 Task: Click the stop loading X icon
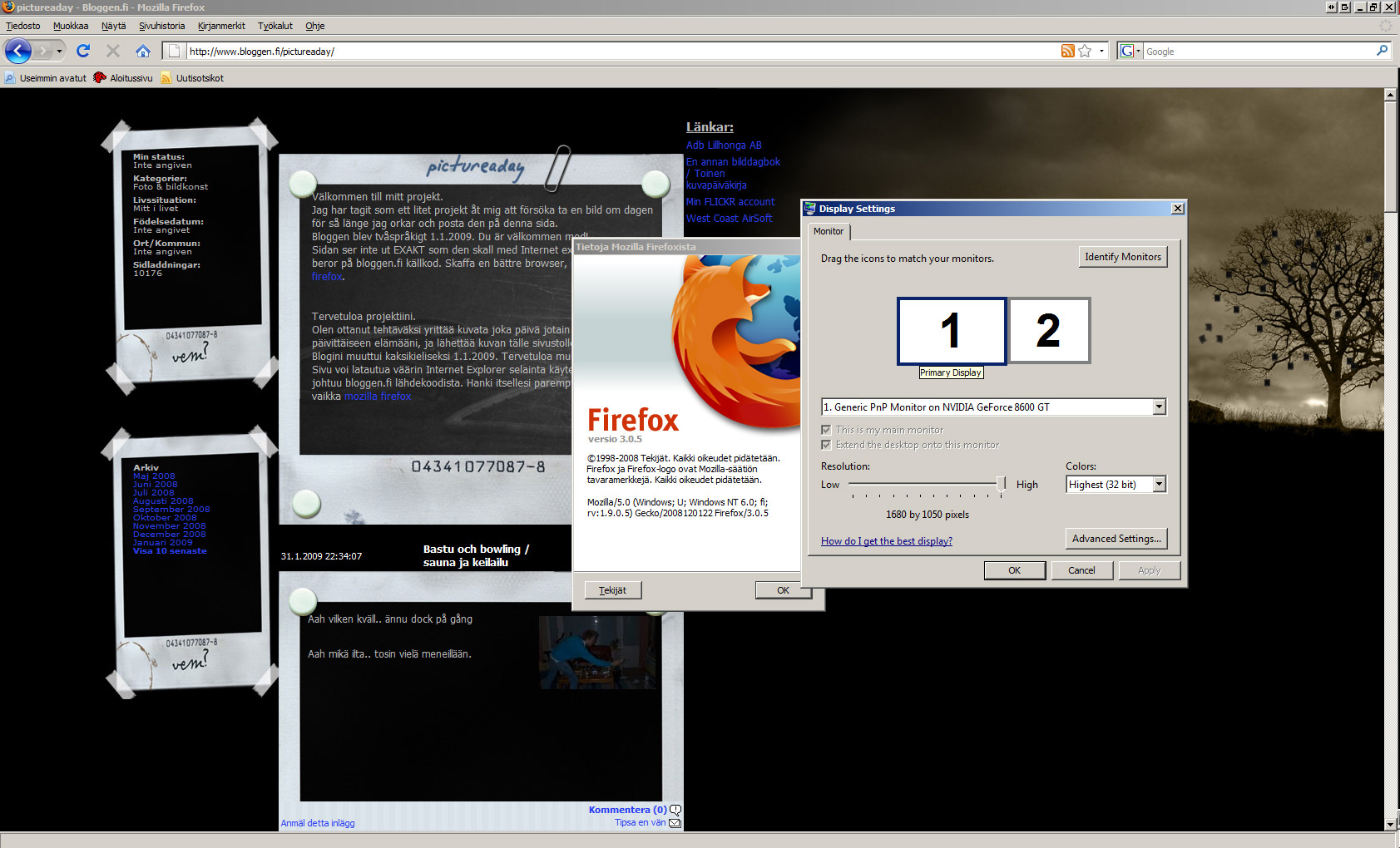pyautogui.click(x=113, y=51)
